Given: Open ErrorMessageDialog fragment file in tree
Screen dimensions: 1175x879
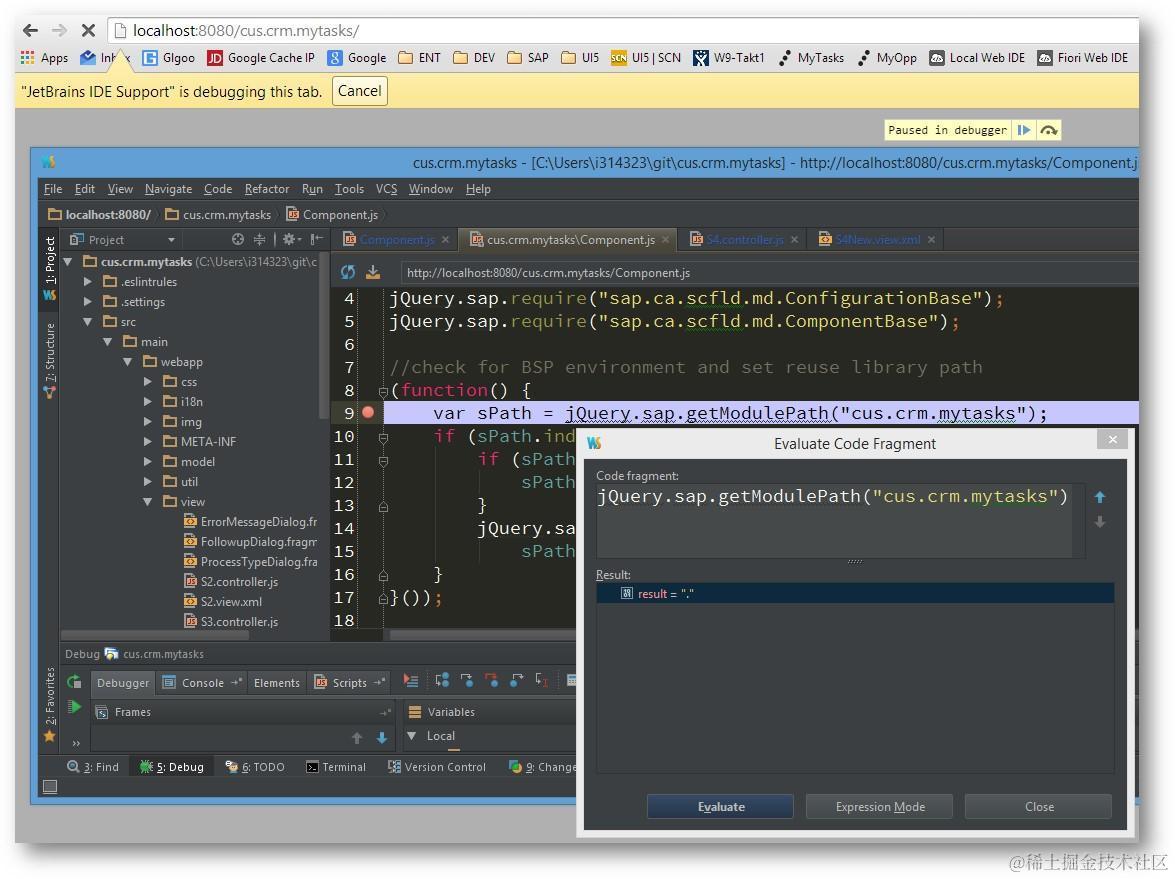Looking at the screenshot, I should click(x=250, y=522).
